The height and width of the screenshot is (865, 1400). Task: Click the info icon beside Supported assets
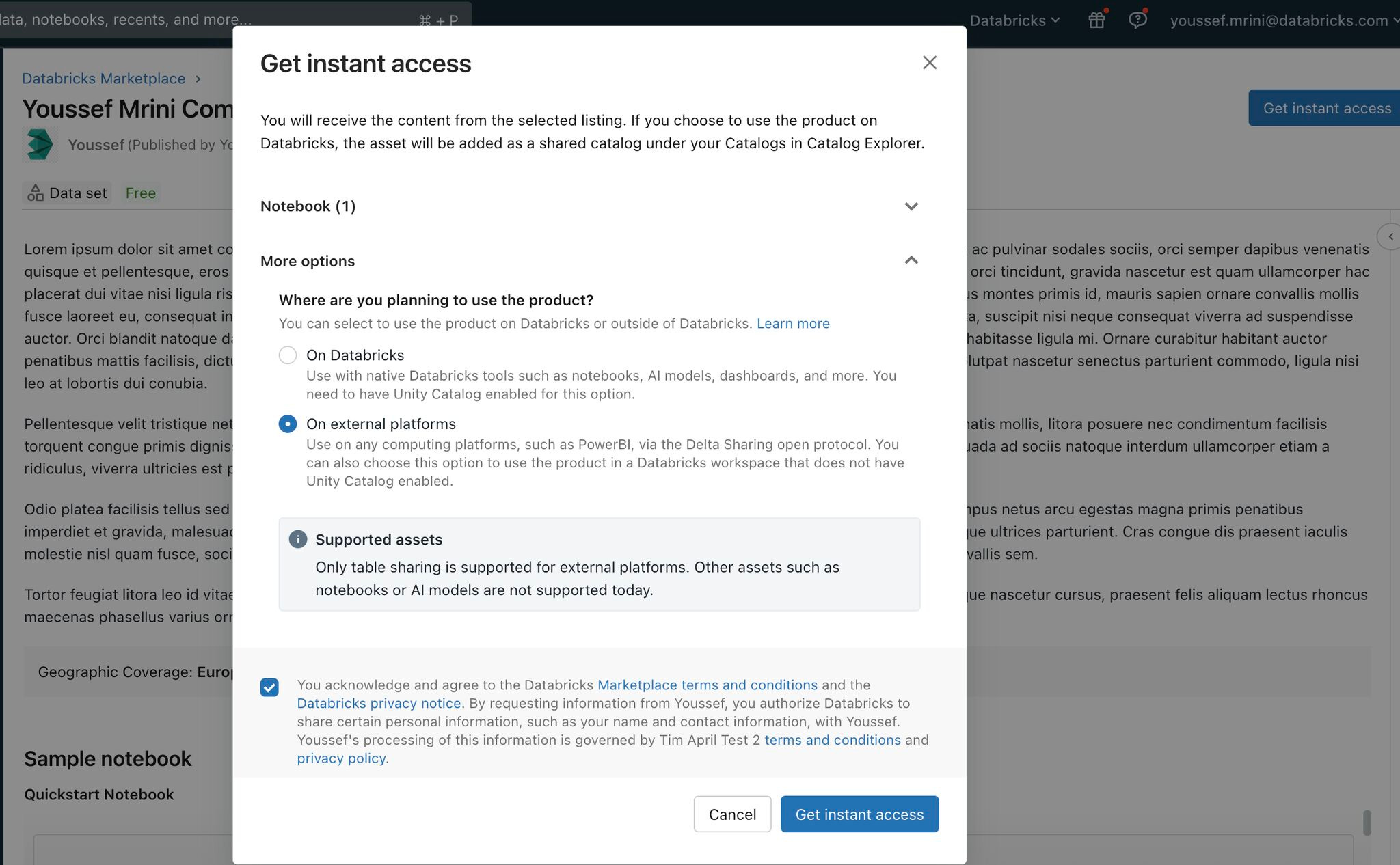298,539
